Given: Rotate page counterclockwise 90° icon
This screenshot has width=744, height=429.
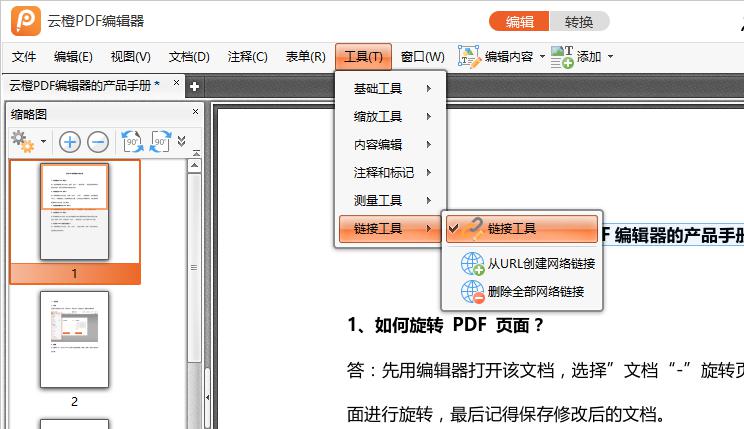Looking at the screenshot, I should coord(132,141).
